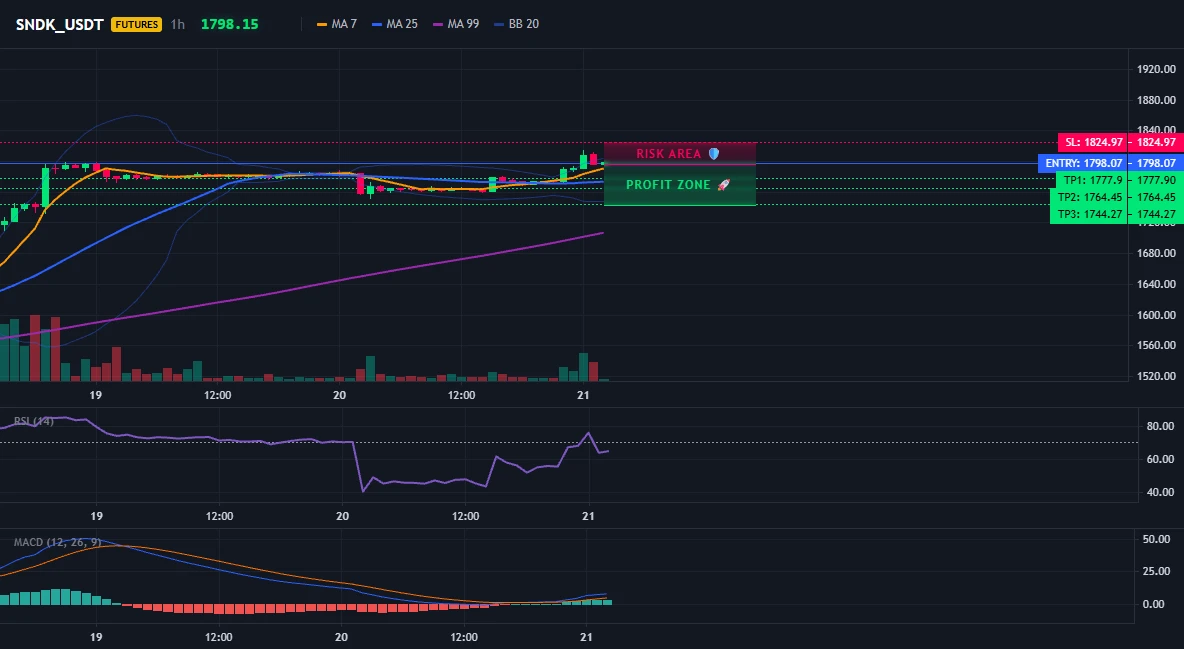Click date 21 on the RSI time axis
Screen dimensions: 1184x649
coord(588,517)
